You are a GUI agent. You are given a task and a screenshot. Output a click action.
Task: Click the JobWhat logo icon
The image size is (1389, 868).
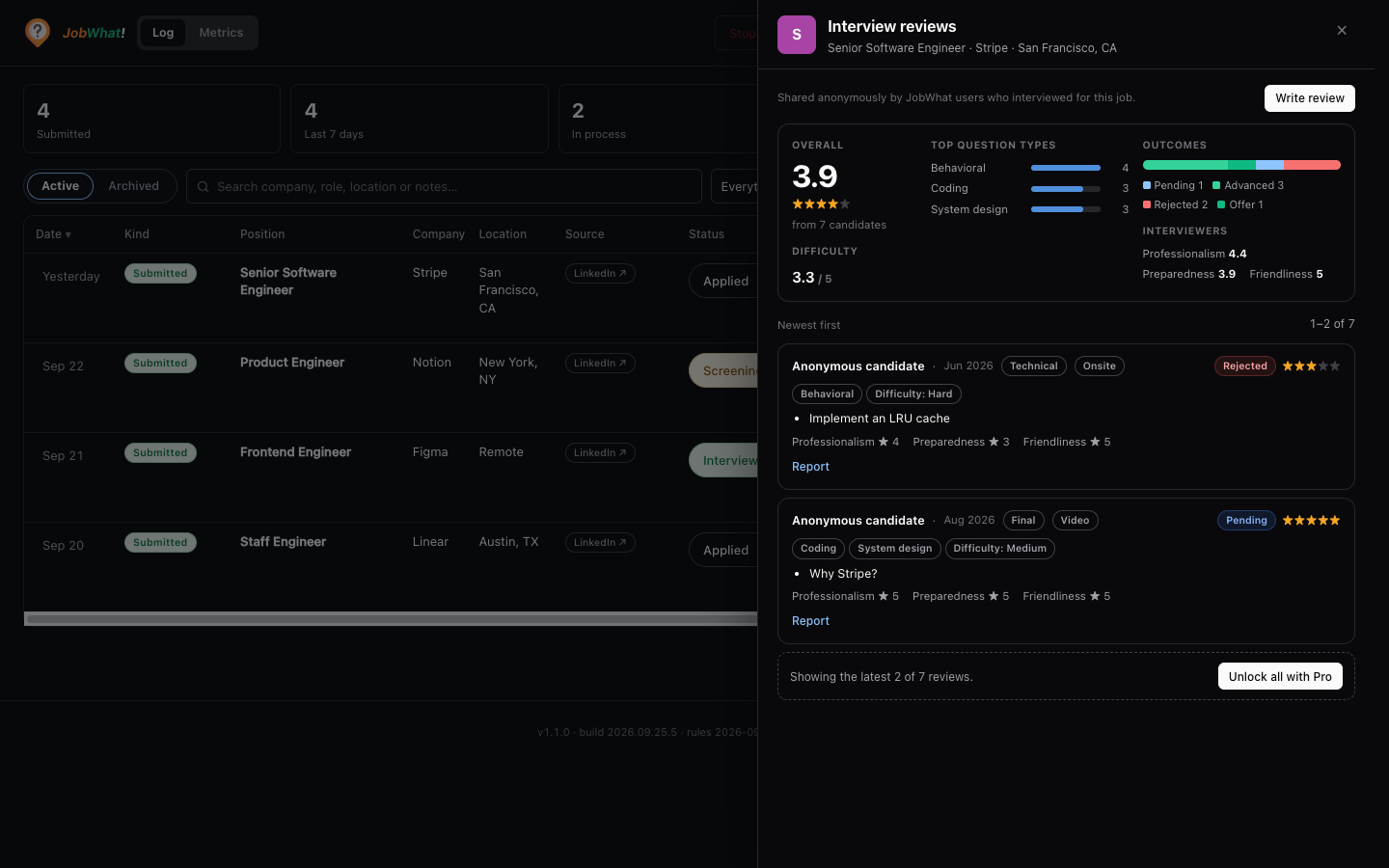coord(38,33)
